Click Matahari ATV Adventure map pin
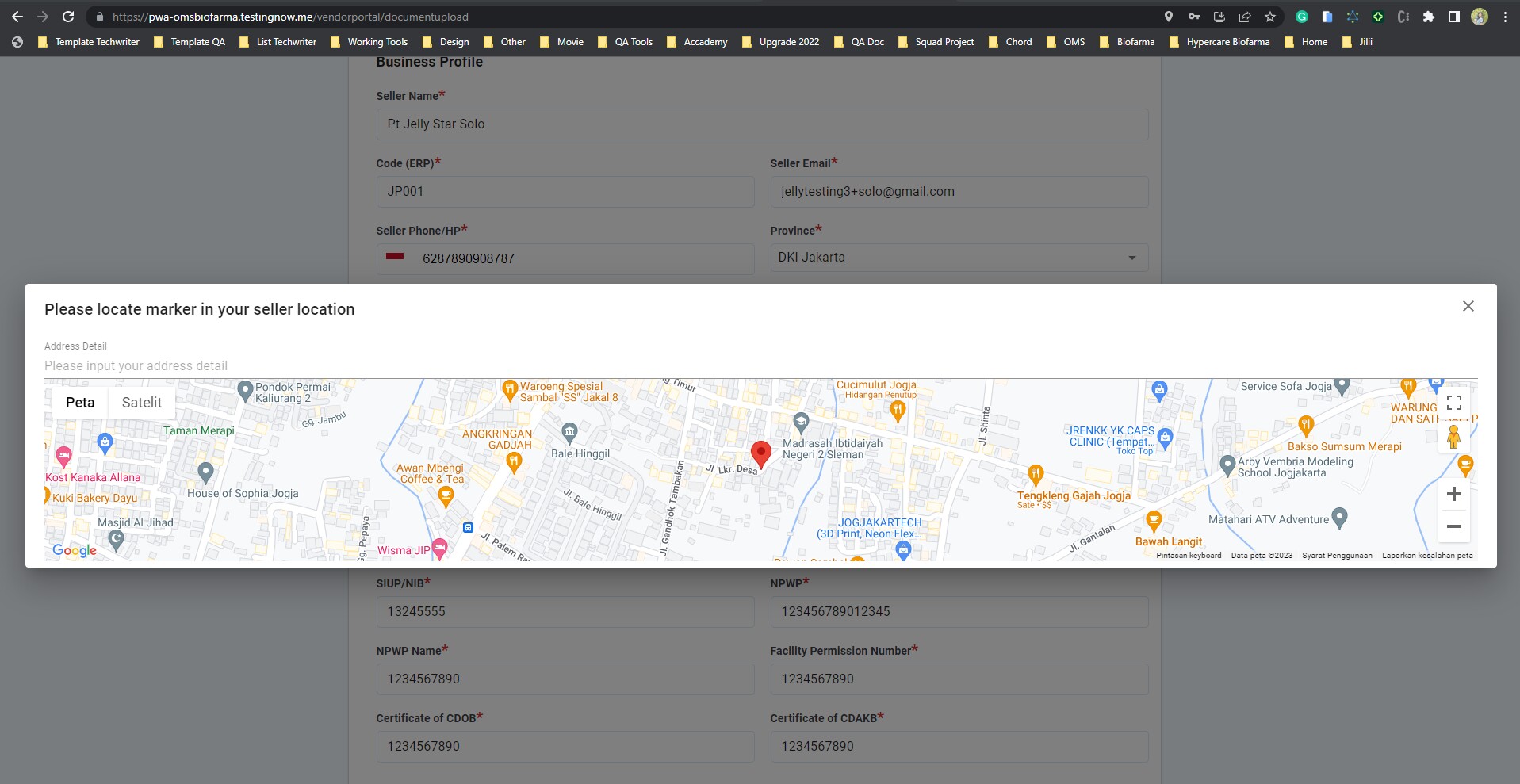Screen dimensions: 1520x784 click(1339, 518)
